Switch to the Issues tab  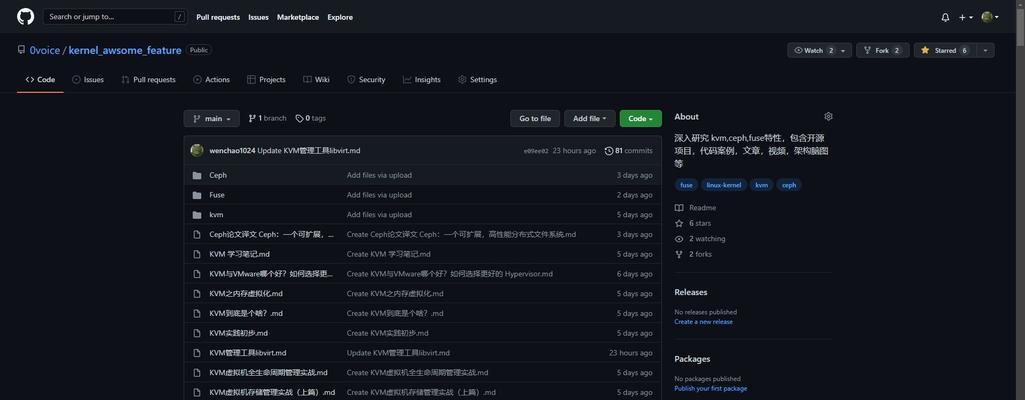(88, 80)
